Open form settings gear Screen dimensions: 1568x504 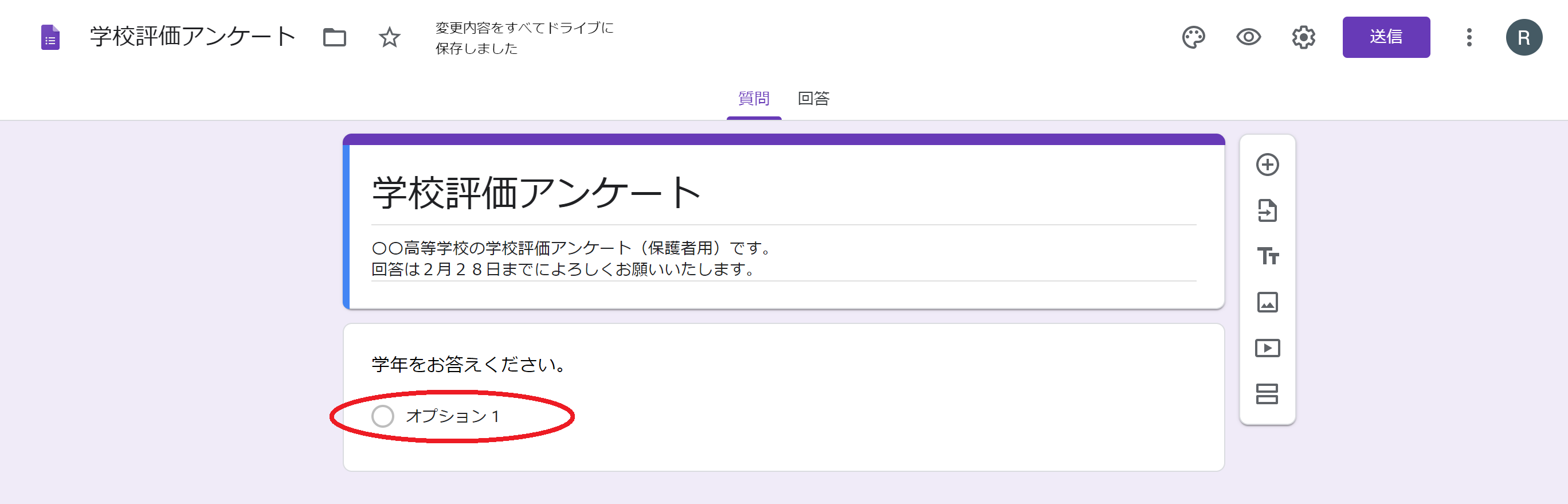[x=1303, y=37]
